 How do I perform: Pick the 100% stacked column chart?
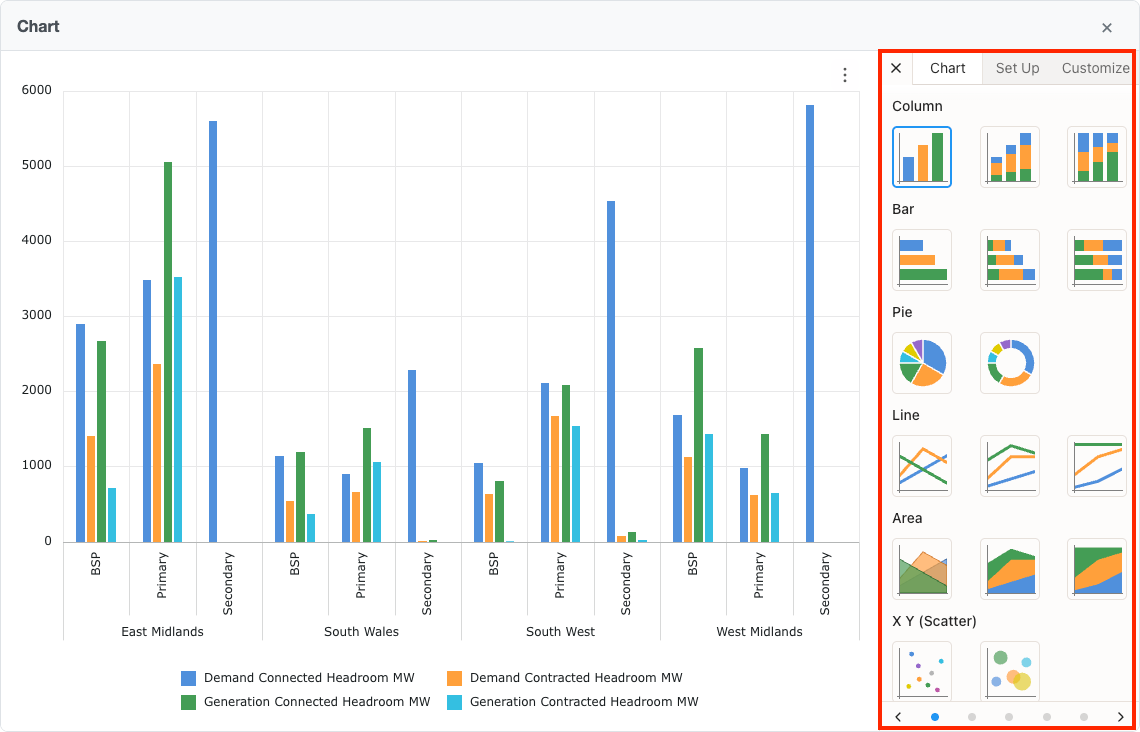(1097, 156)
